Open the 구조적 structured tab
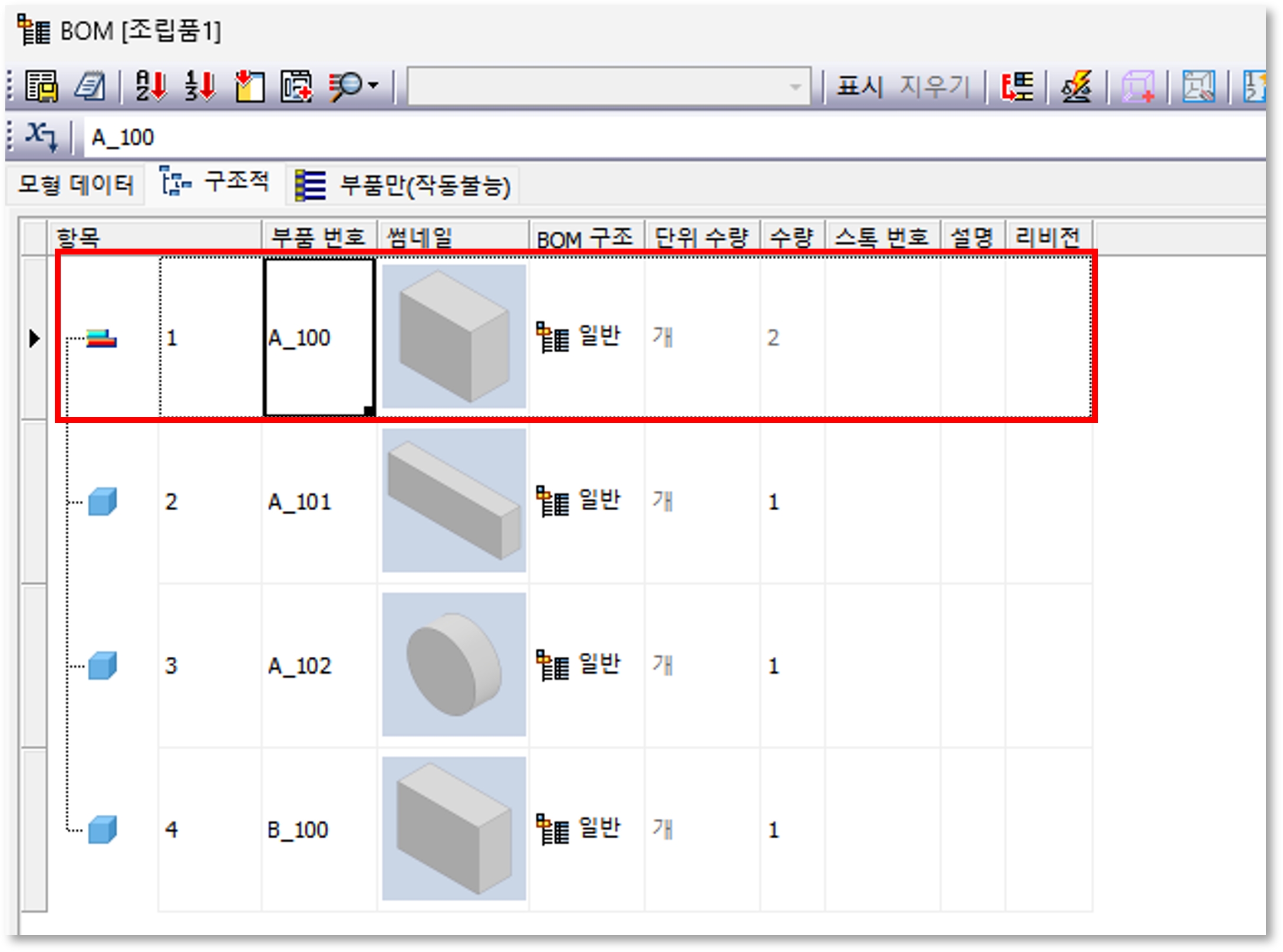 [x=215, y=182]
